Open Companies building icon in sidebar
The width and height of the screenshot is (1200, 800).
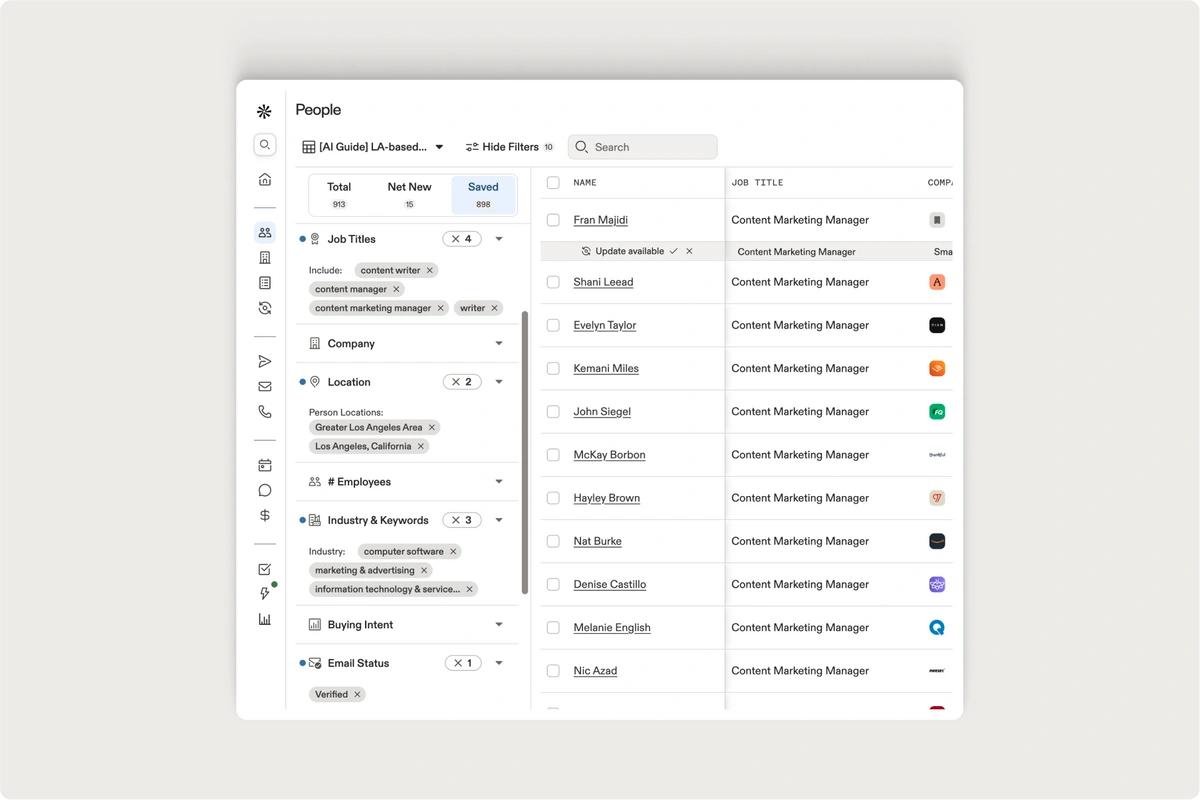pyautogui.click(x=264, y=258)
